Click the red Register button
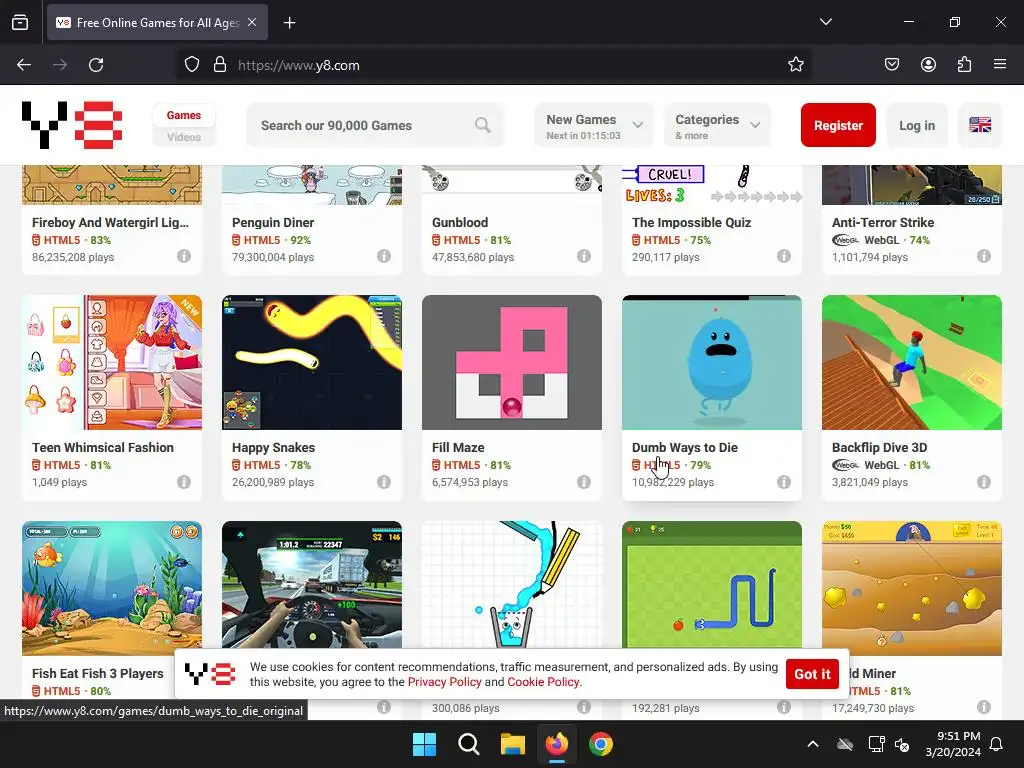 click(838, 125)
